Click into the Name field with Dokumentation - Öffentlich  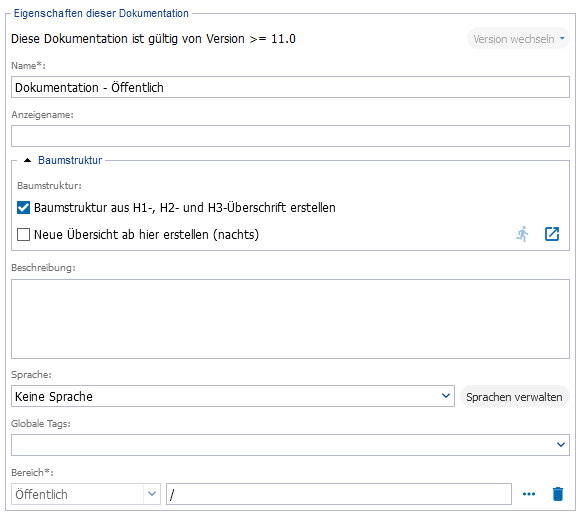(x=290, y=87)
